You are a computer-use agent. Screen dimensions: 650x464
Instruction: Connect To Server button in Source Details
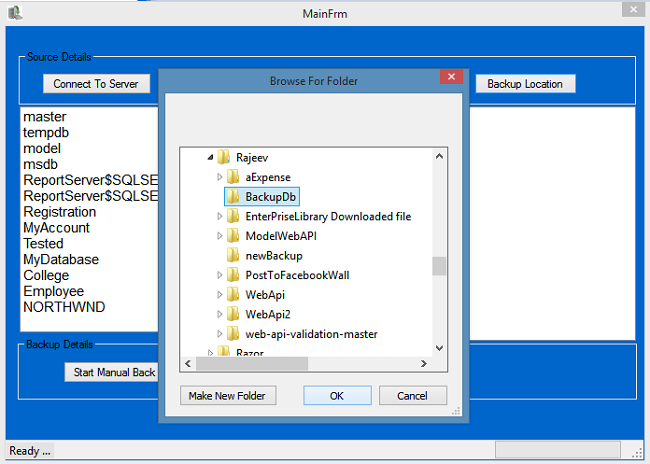96,84
